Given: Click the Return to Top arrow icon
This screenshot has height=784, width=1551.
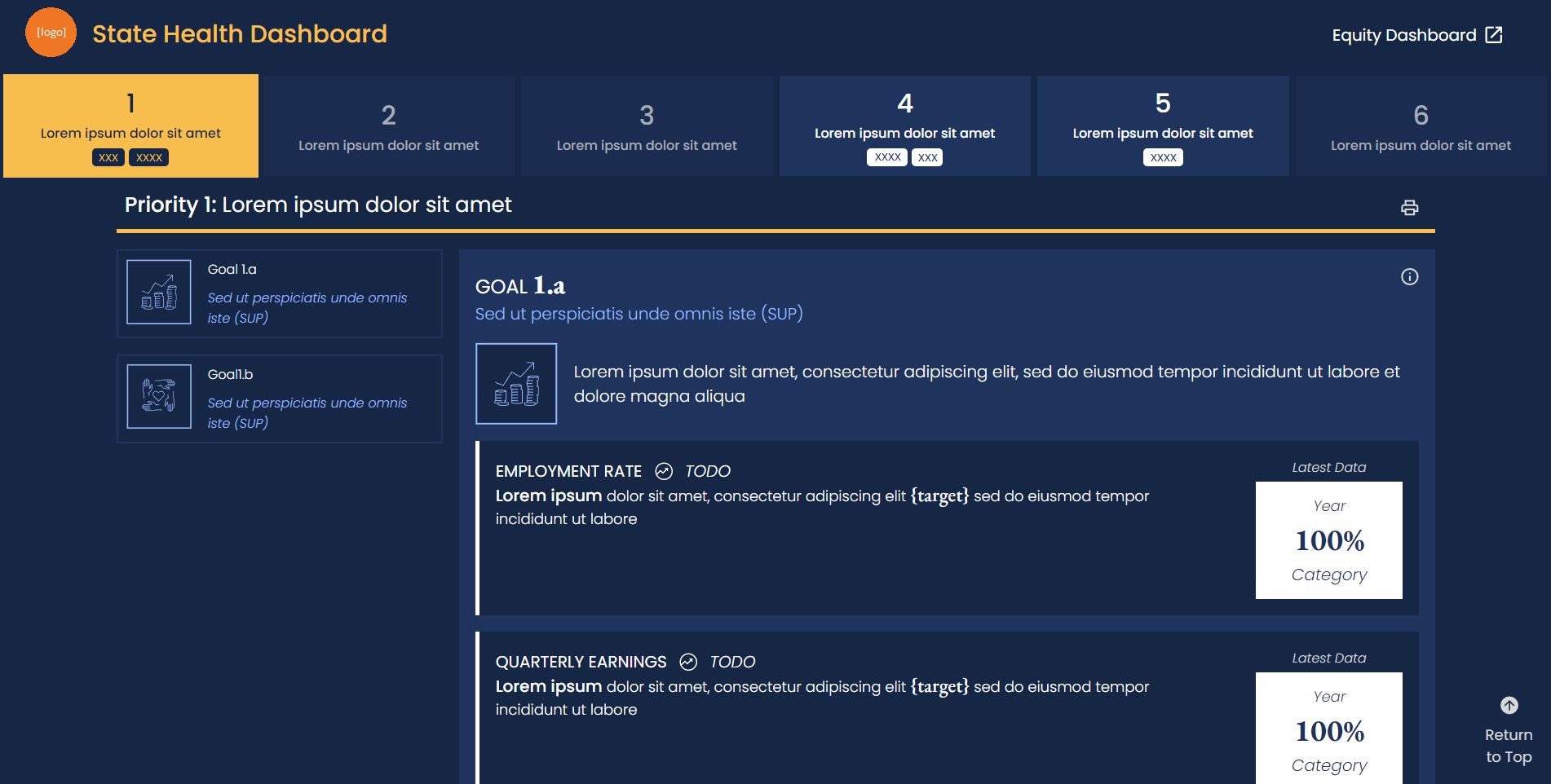Looking at the screenshot, I should (x=1509, y=706).
